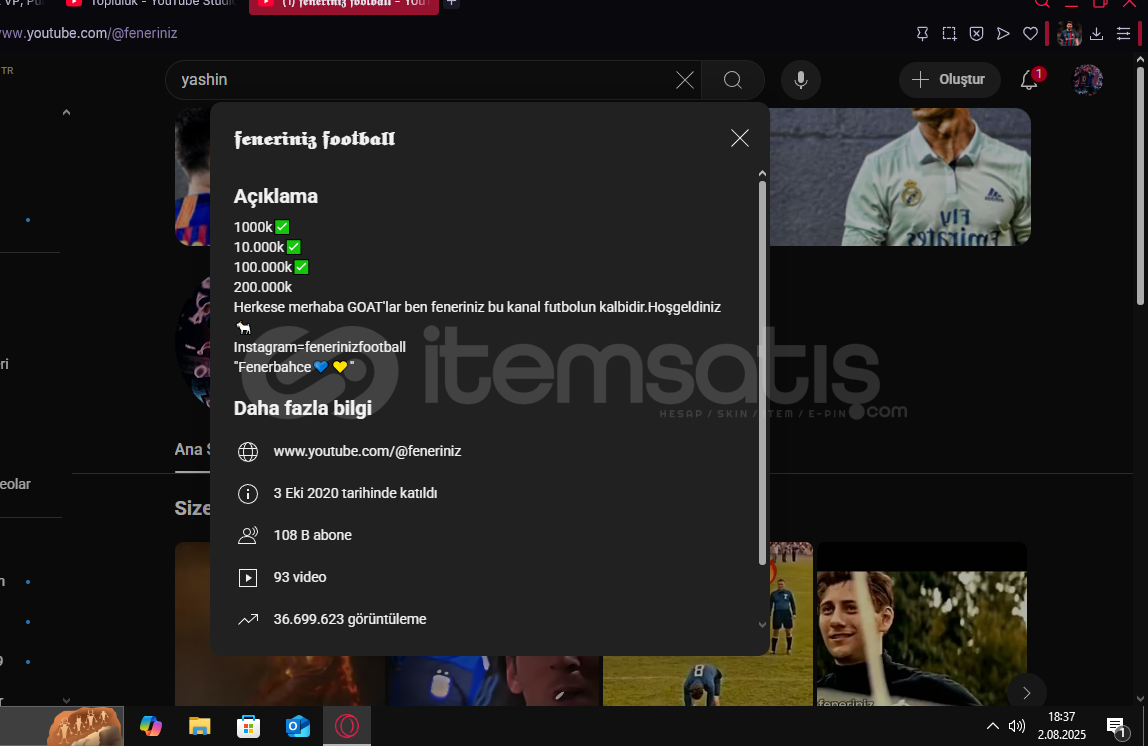Click the dialog scrollbar up arrow
1148x746 pixels.
coord(762,174)
